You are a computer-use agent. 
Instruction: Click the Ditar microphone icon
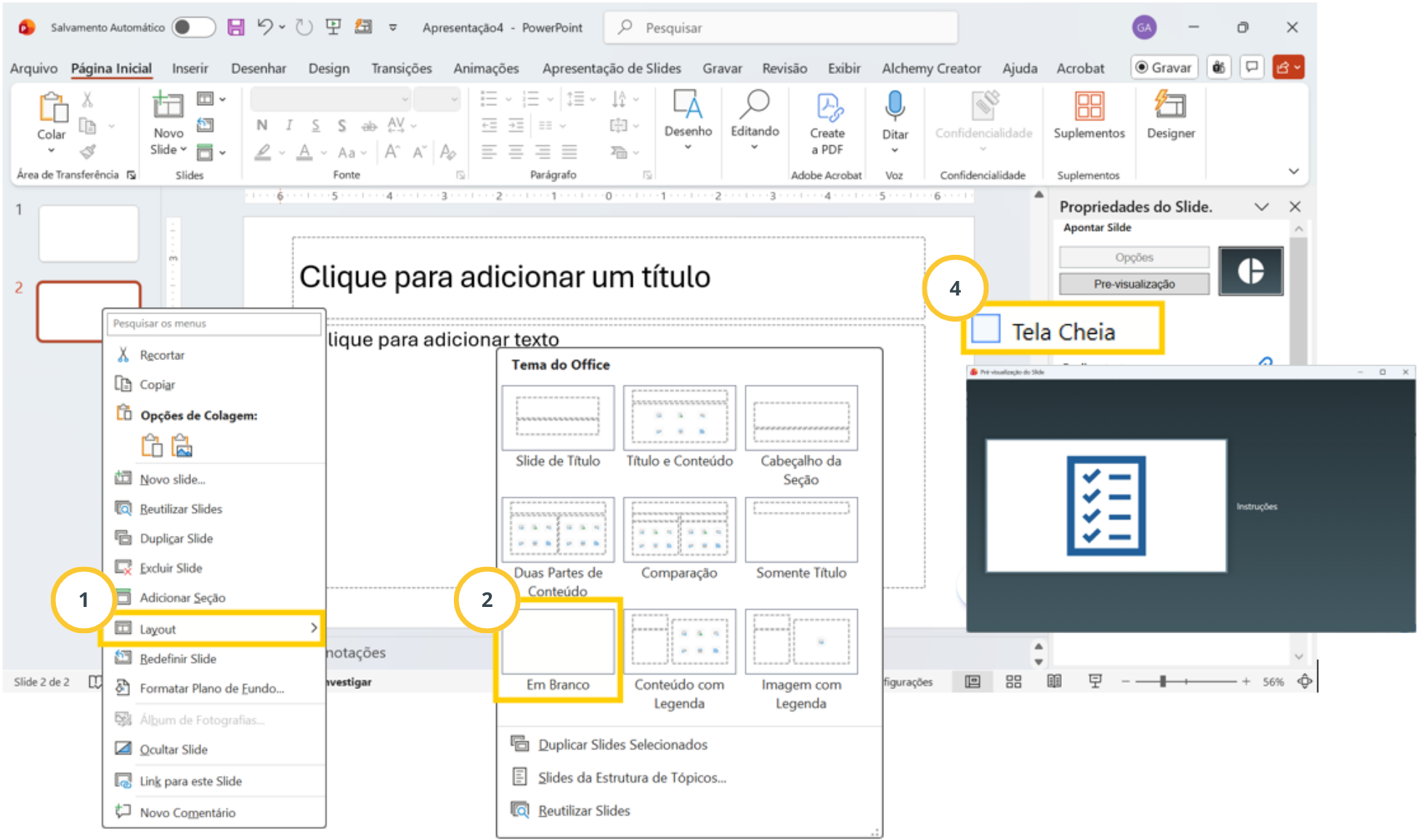[x=895, y=106]
